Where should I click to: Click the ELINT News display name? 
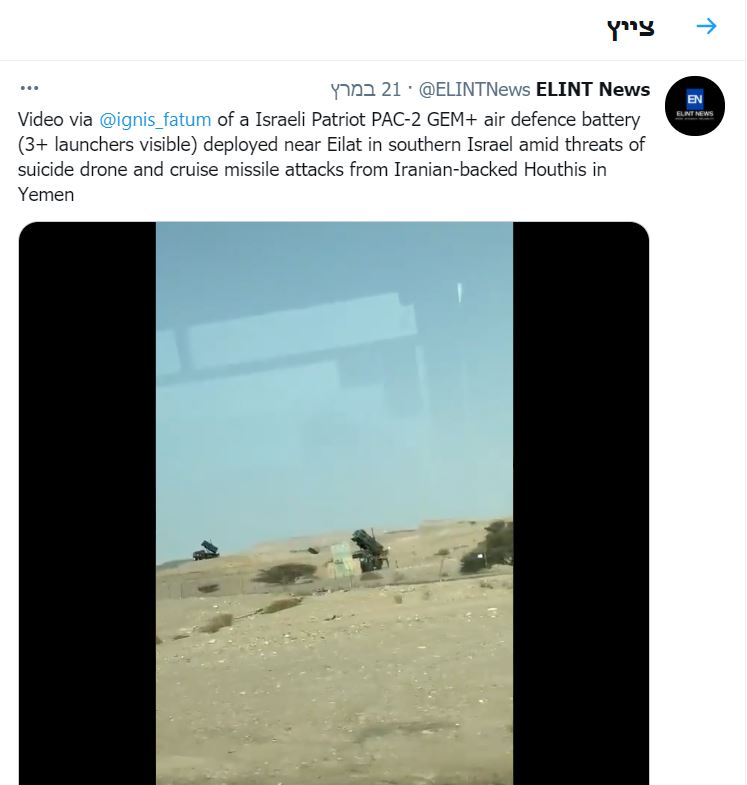(x=593, y=90)
